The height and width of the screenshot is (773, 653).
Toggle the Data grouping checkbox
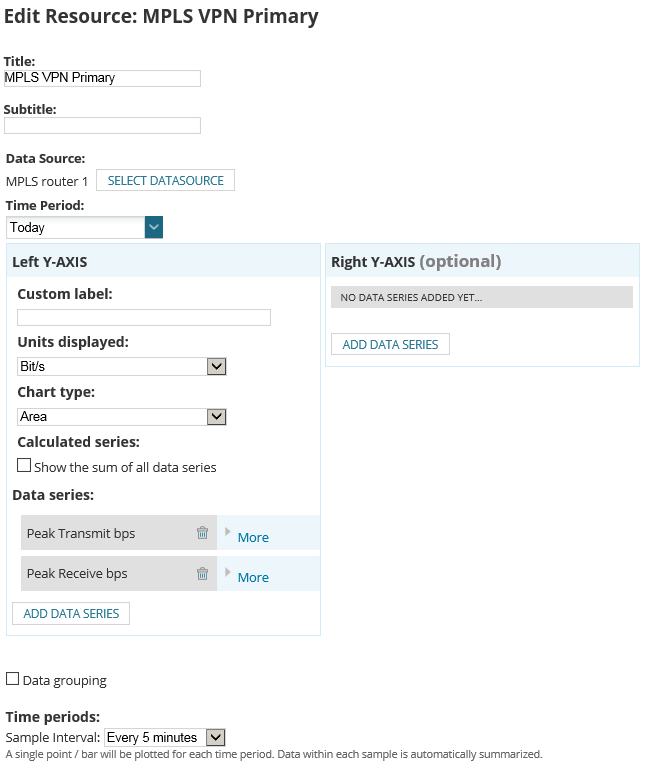pos(12,679)
